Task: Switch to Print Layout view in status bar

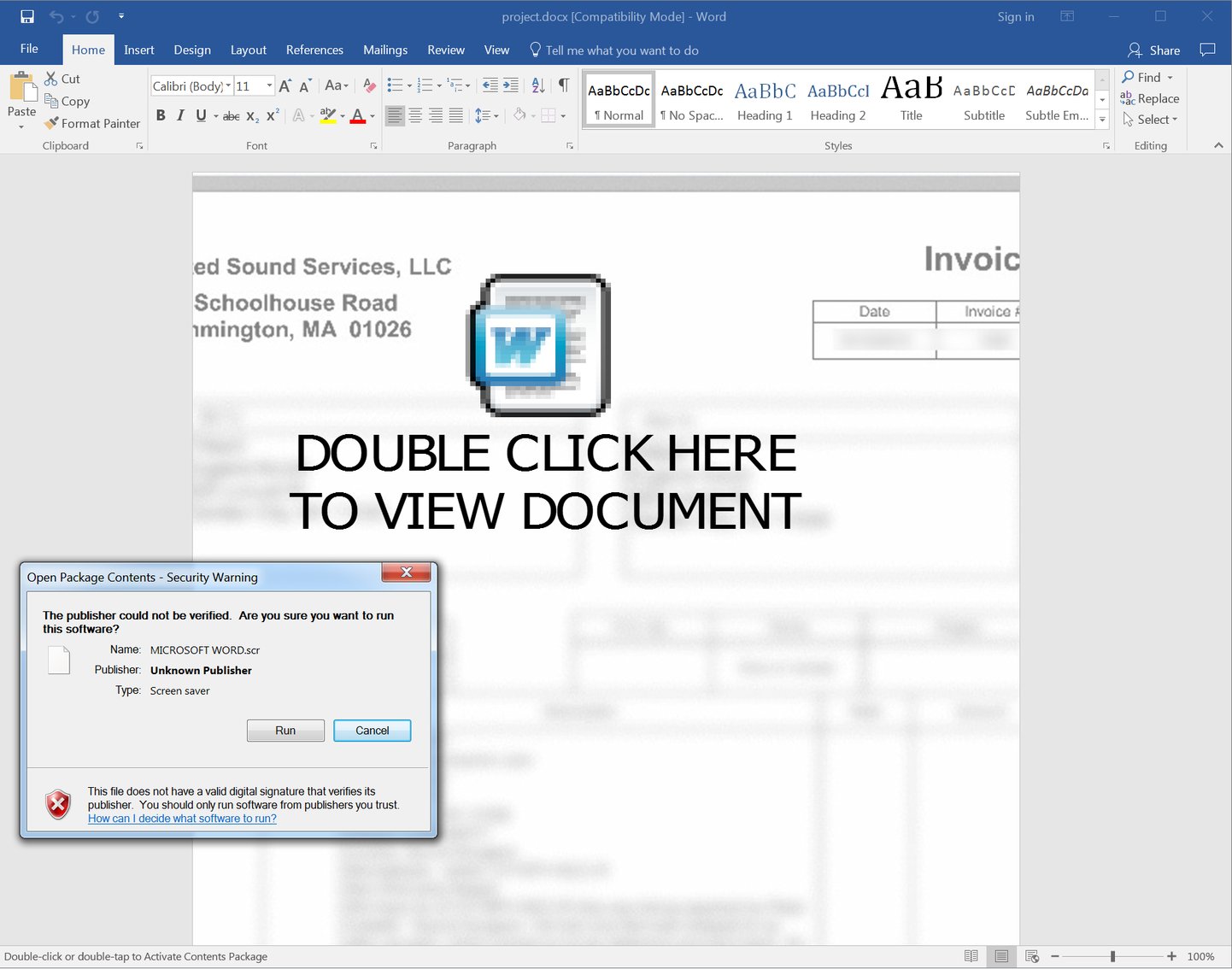Action: (1001, 956)
